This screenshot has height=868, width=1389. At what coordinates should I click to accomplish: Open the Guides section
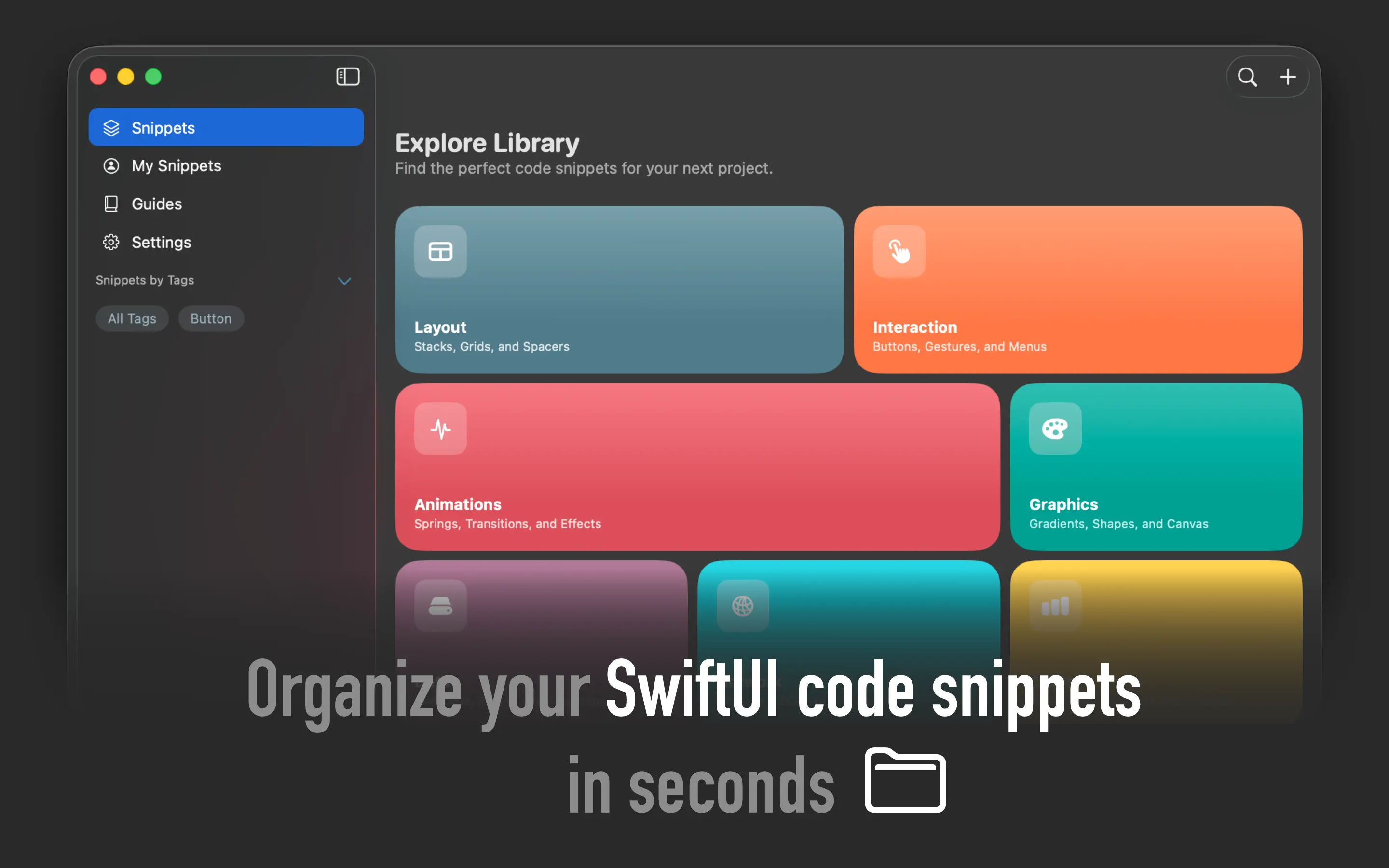(x=156, y=204)
